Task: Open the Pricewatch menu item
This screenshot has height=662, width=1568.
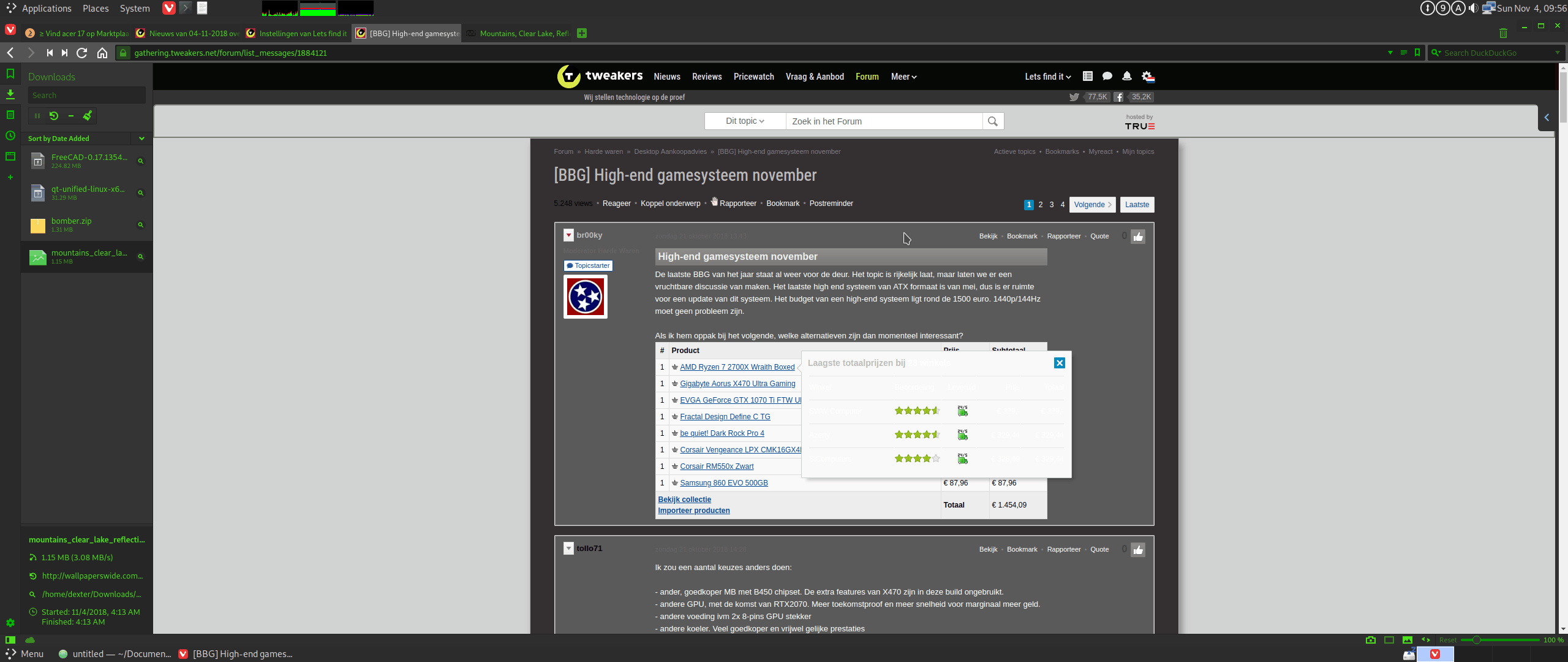Action: 753,77
